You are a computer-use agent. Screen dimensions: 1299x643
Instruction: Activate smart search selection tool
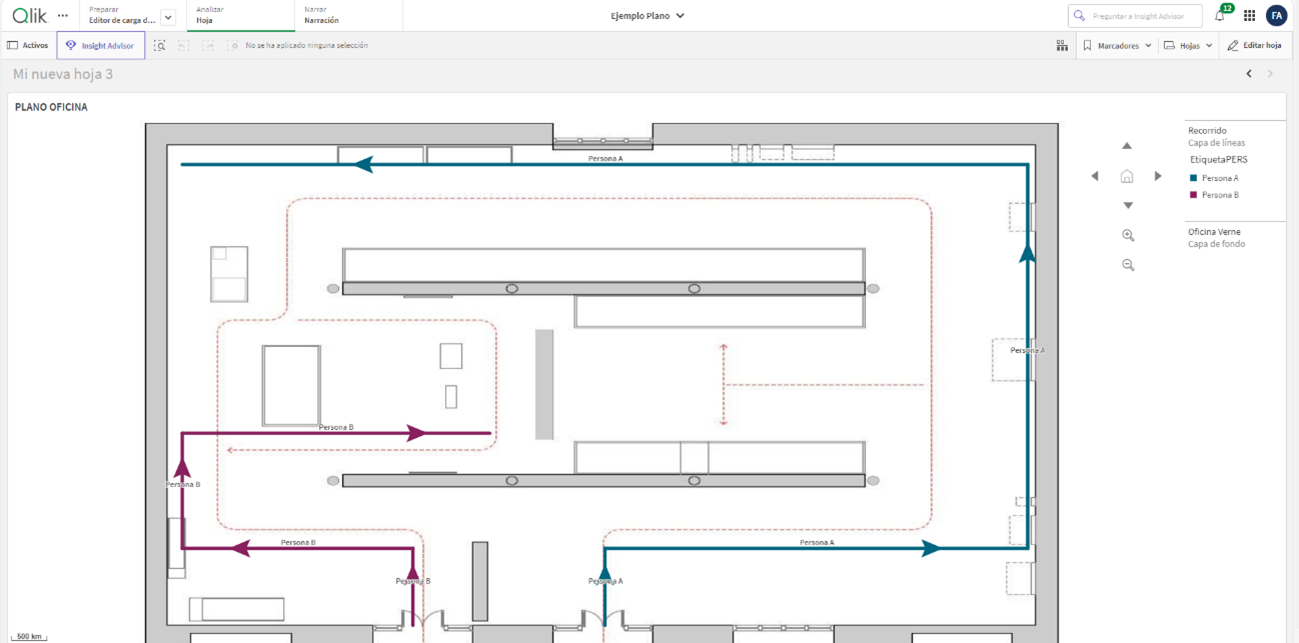click(159, 45)
